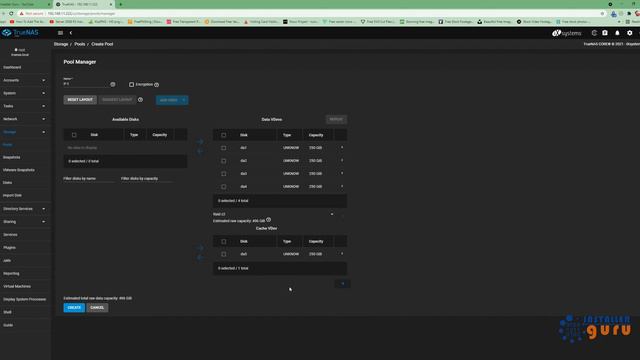Screen dimensions: 640x360
Task: Expand the Sharing sidebar section
Action: tap(24, 222)
